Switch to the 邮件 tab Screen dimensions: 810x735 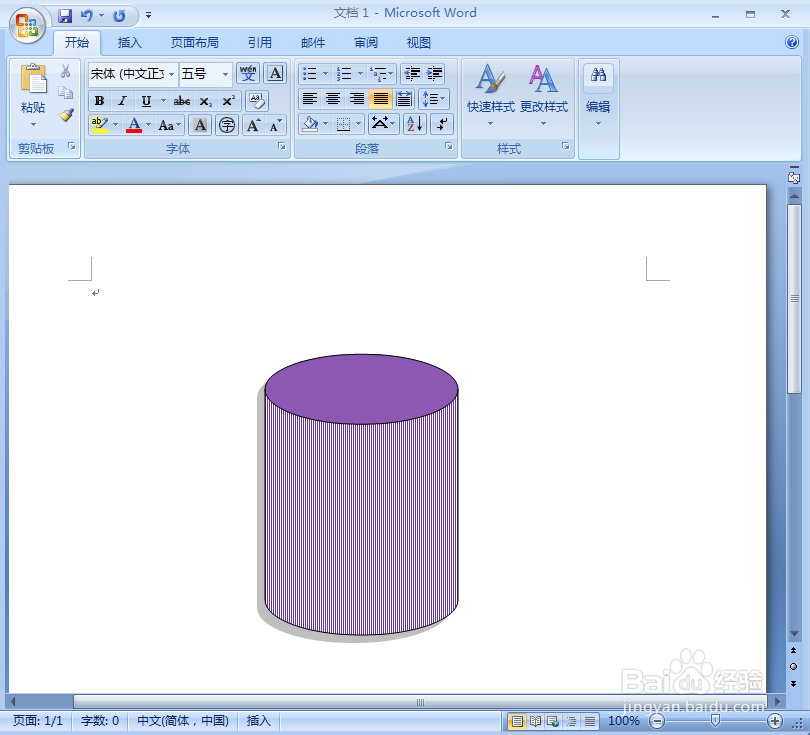click(x=313, y=42)
